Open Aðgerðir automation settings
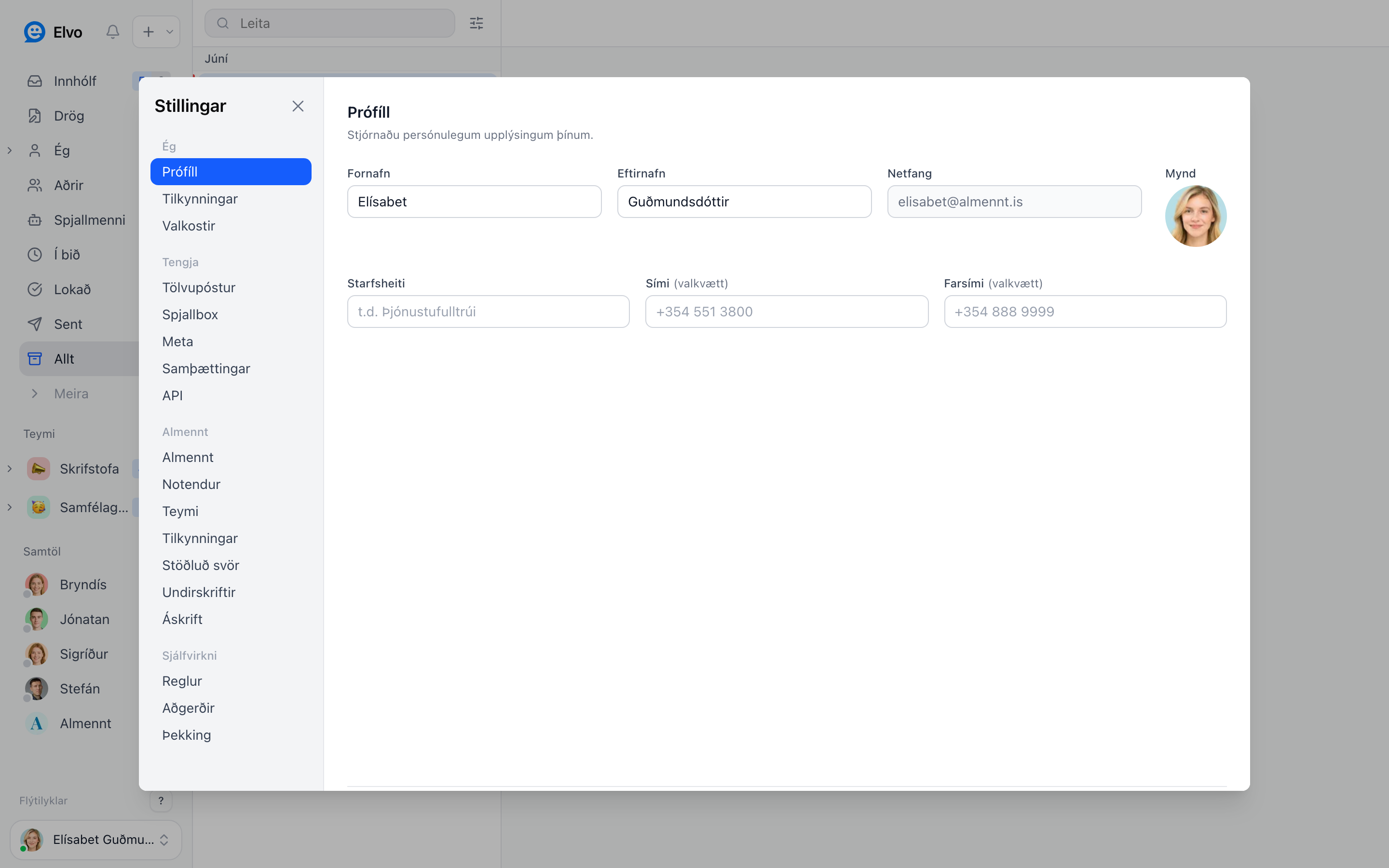The height and width of the screenshot is (868, 1389). coord(231,708)
